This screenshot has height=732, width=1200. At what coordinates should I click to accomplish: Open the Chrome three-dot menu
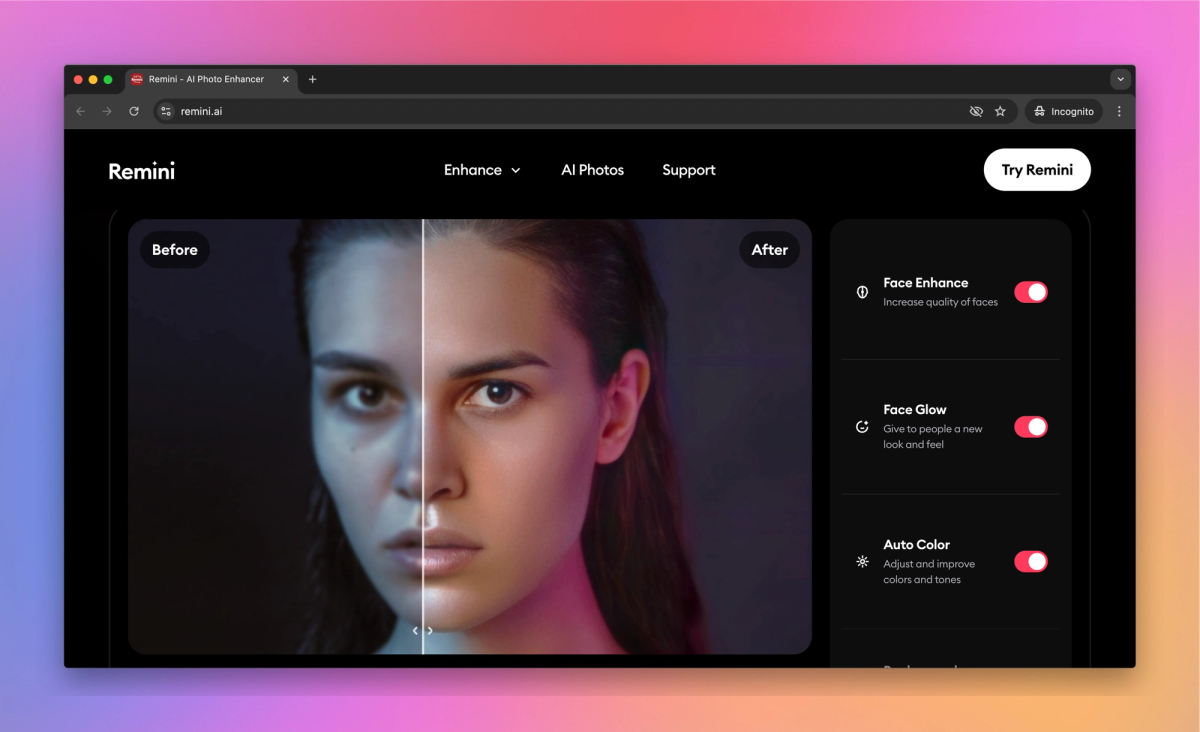1119,111
